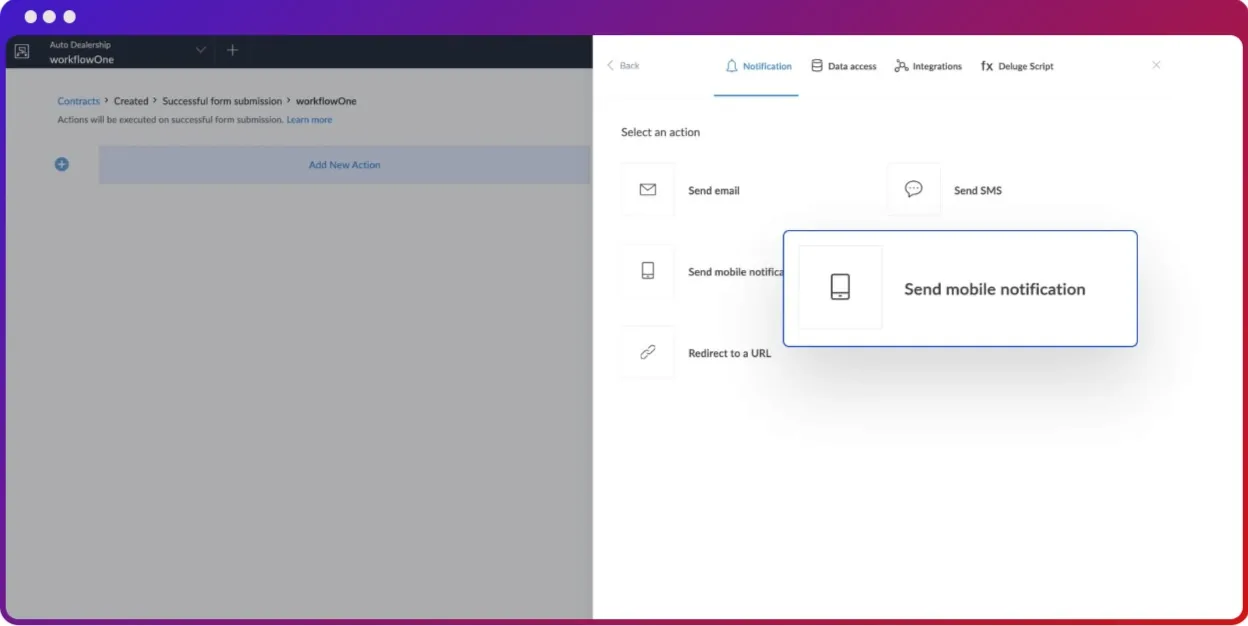Click the bell icon on the Notification tab
The height and width of the screenshot is (626, 1248).
732,66
